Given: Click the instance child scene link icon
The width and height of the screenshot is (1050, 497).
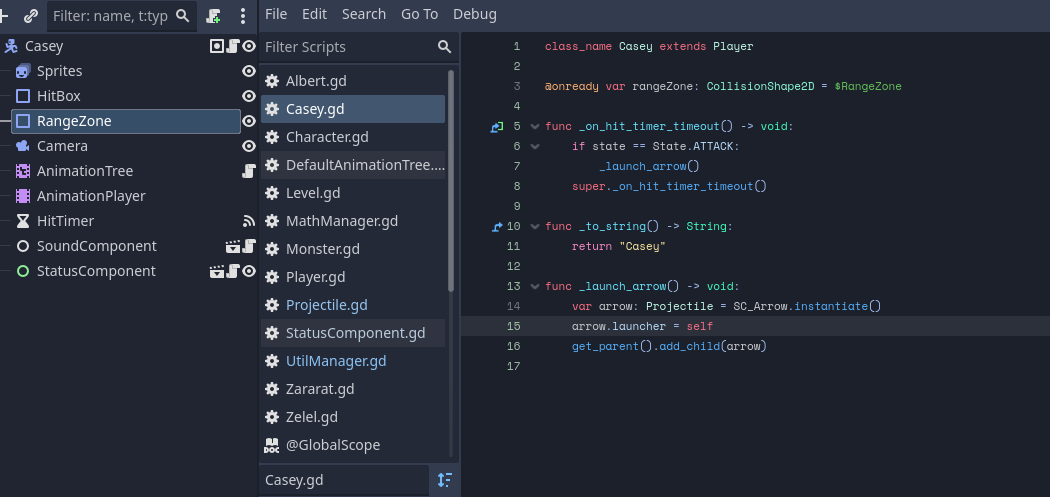Looking at the screenshot, I should [x=31, y=16].
